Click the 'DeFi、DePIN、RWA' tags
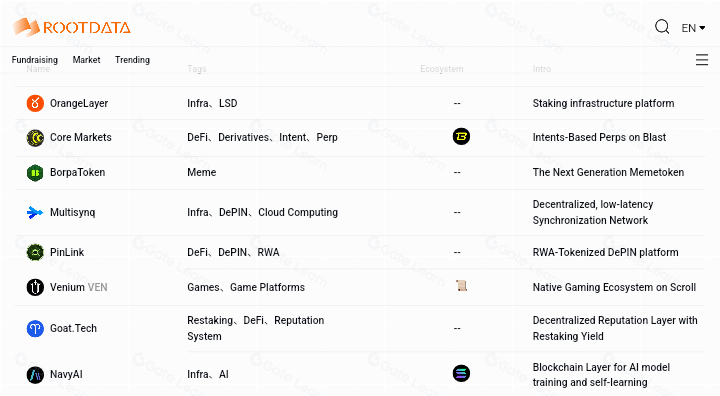This screenshot has height=396, width=720. pos(233,252)
